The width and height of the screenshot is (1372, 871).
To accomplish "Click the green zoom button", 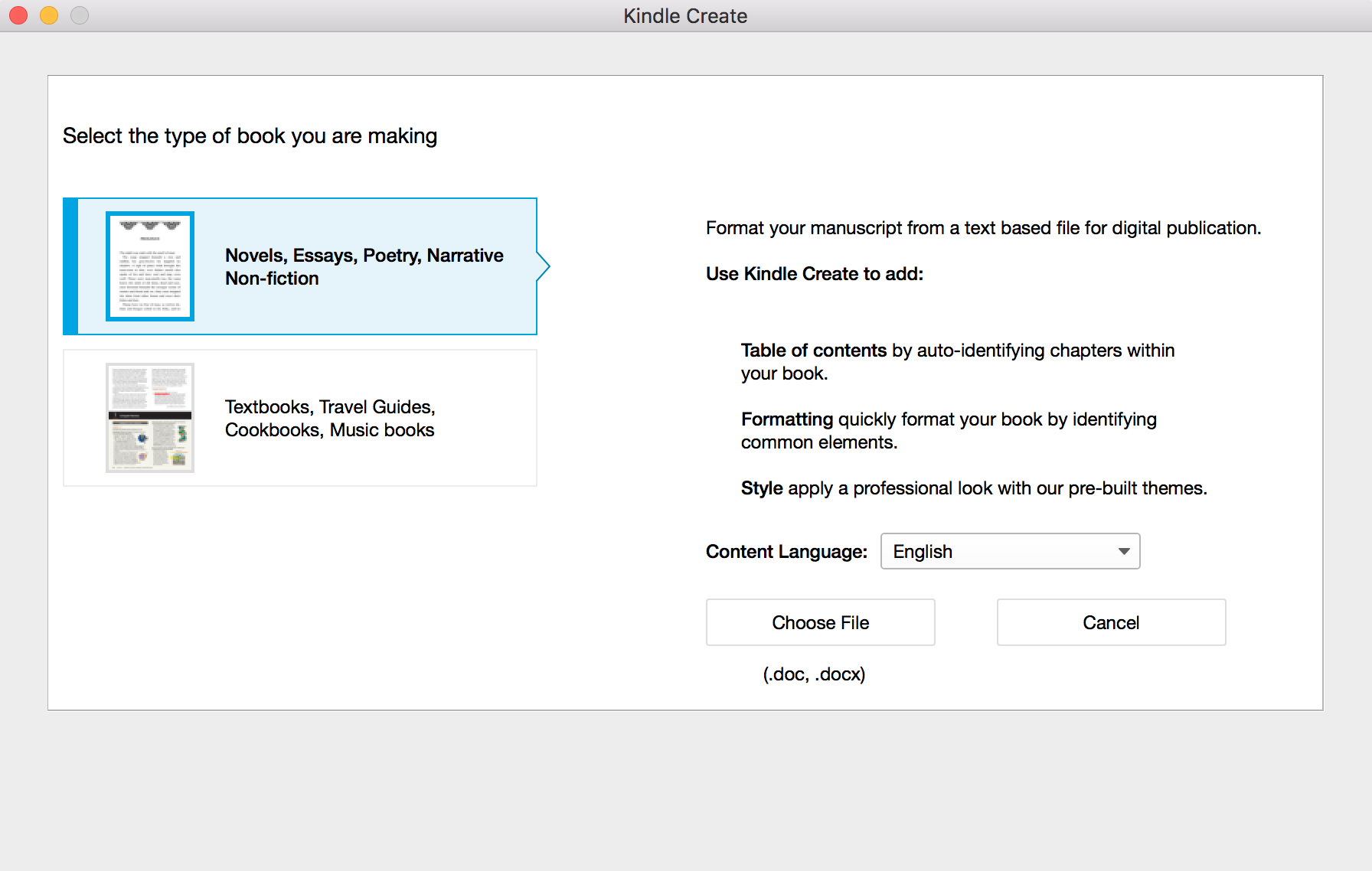I will click(79, 15).
